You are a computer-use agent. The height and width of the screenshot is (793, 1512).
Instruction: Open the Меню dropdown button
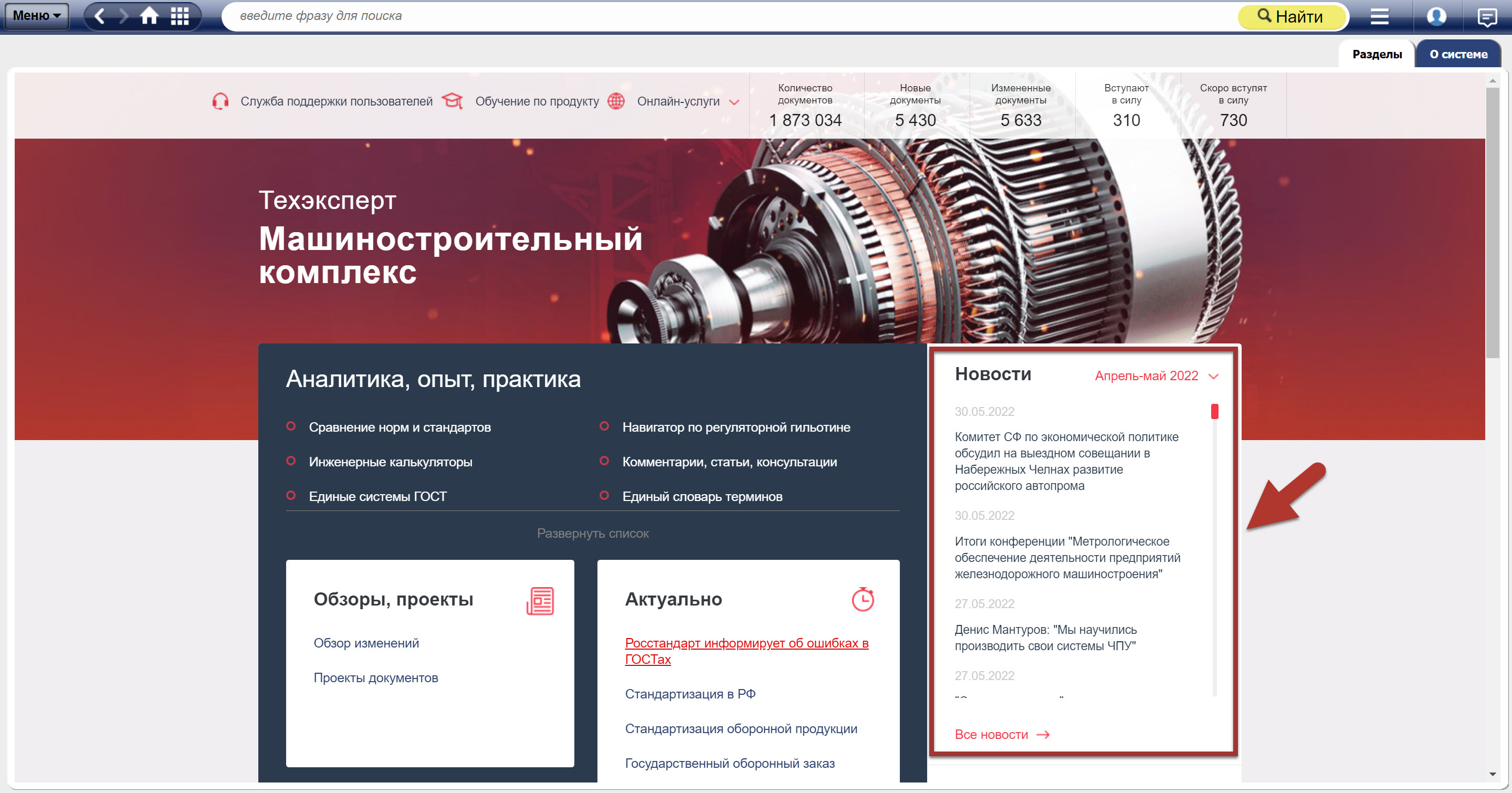pos(36,16)
